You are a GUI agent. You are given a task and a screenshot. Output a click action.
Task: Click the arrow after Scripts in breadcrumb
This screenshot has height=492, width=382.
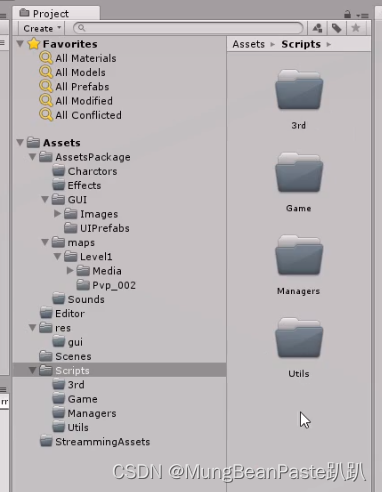point(329,44)
